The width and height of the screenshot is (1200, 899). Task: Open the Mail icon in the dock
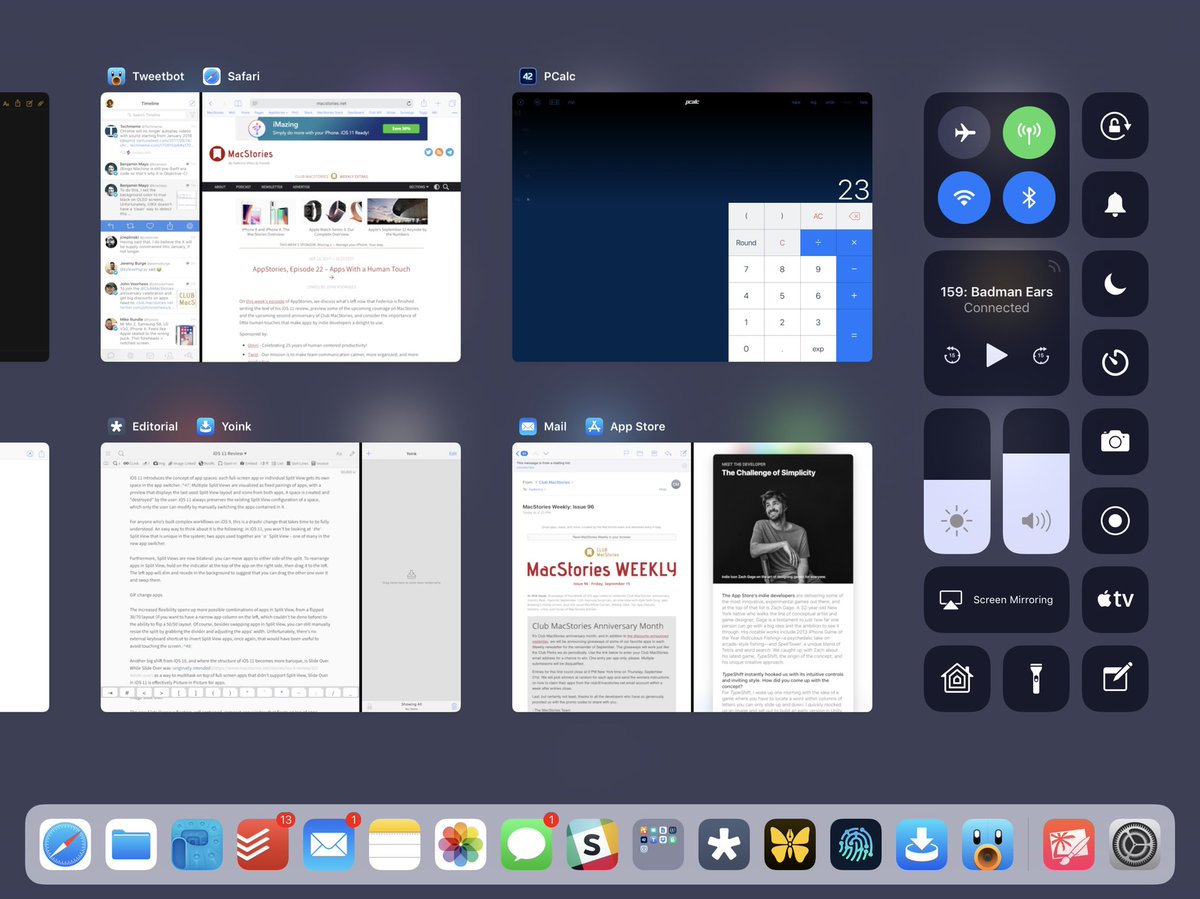[x=329, y=845]
